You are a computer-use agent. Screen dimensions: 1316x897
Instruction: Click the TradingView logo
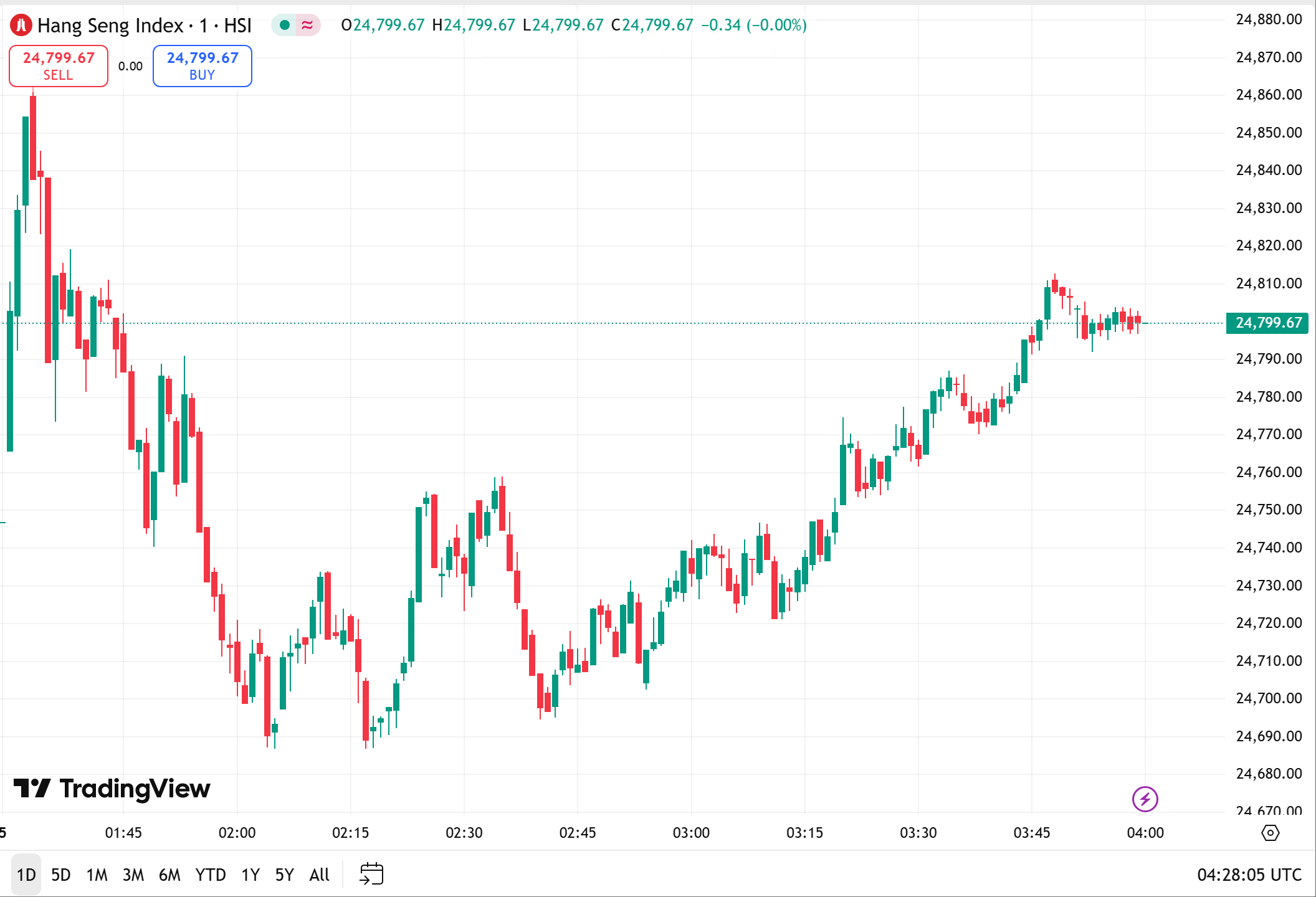click(x=112, y=789)
